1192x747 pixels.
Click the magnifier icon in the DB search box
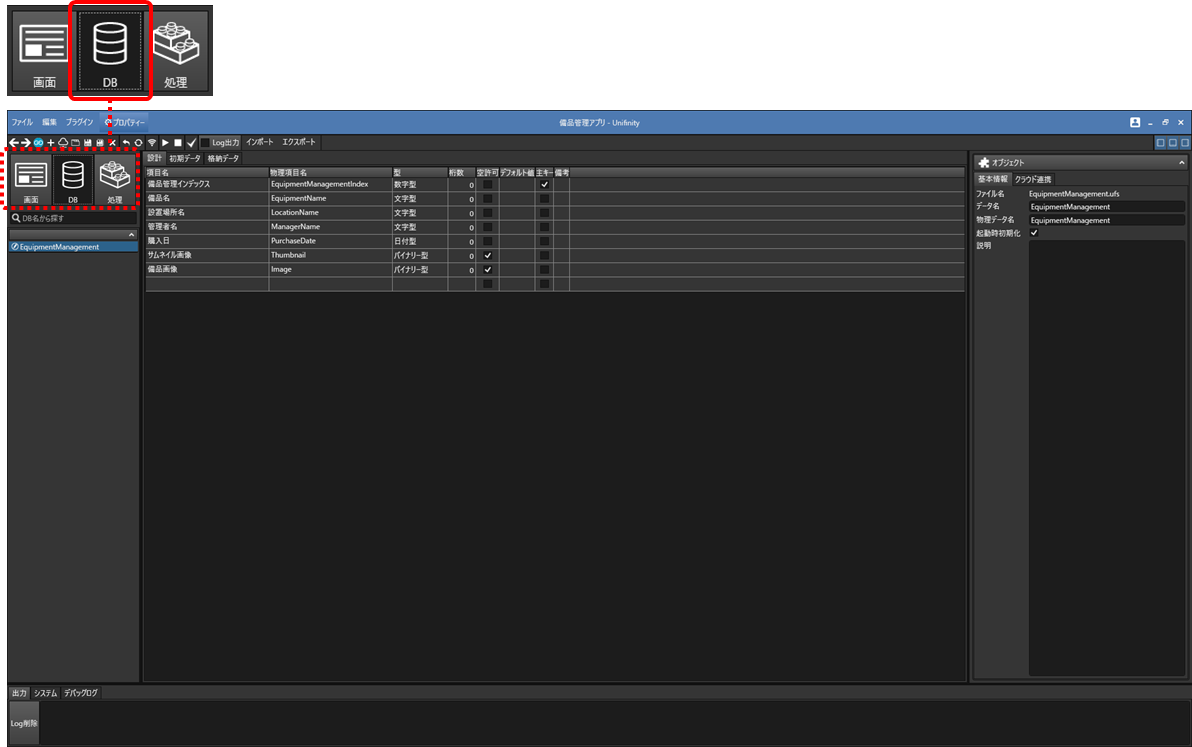(16, 218)
